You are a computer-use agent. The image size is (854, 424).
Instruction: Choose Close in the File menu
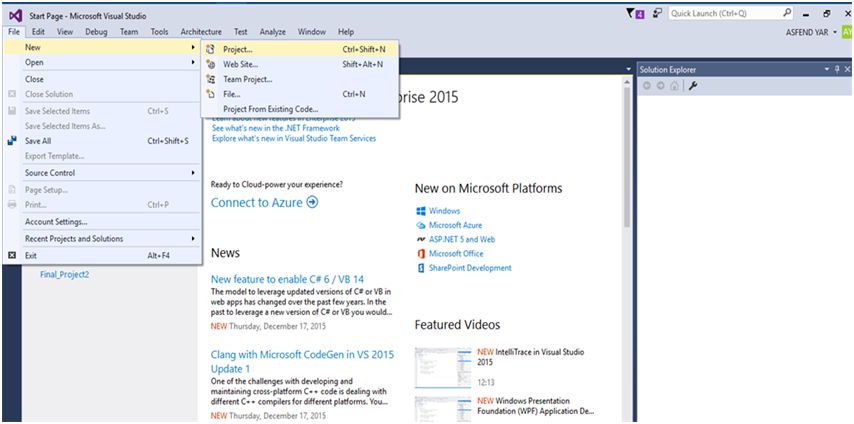102,79
